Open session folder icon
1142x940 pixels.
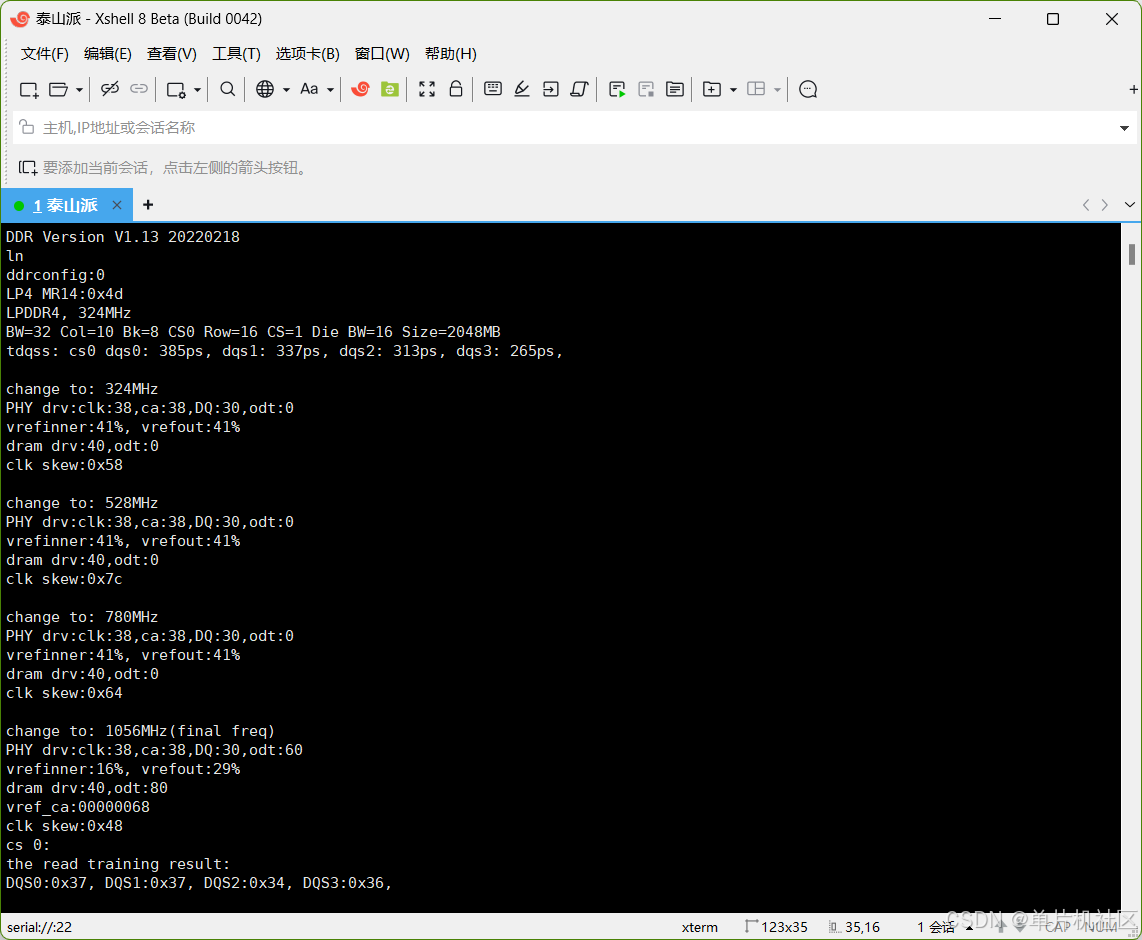tap(58, 90)
